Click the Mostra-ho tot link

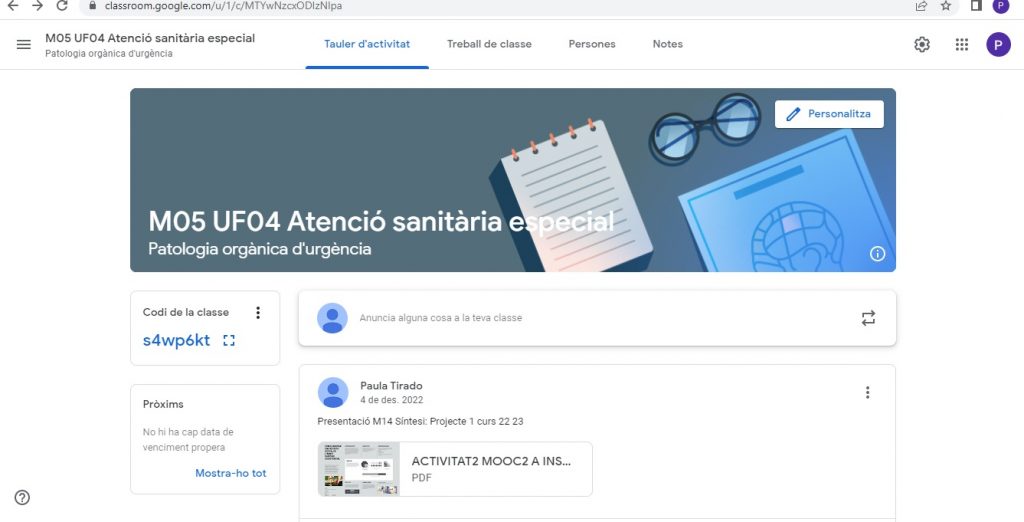(230, 473)
